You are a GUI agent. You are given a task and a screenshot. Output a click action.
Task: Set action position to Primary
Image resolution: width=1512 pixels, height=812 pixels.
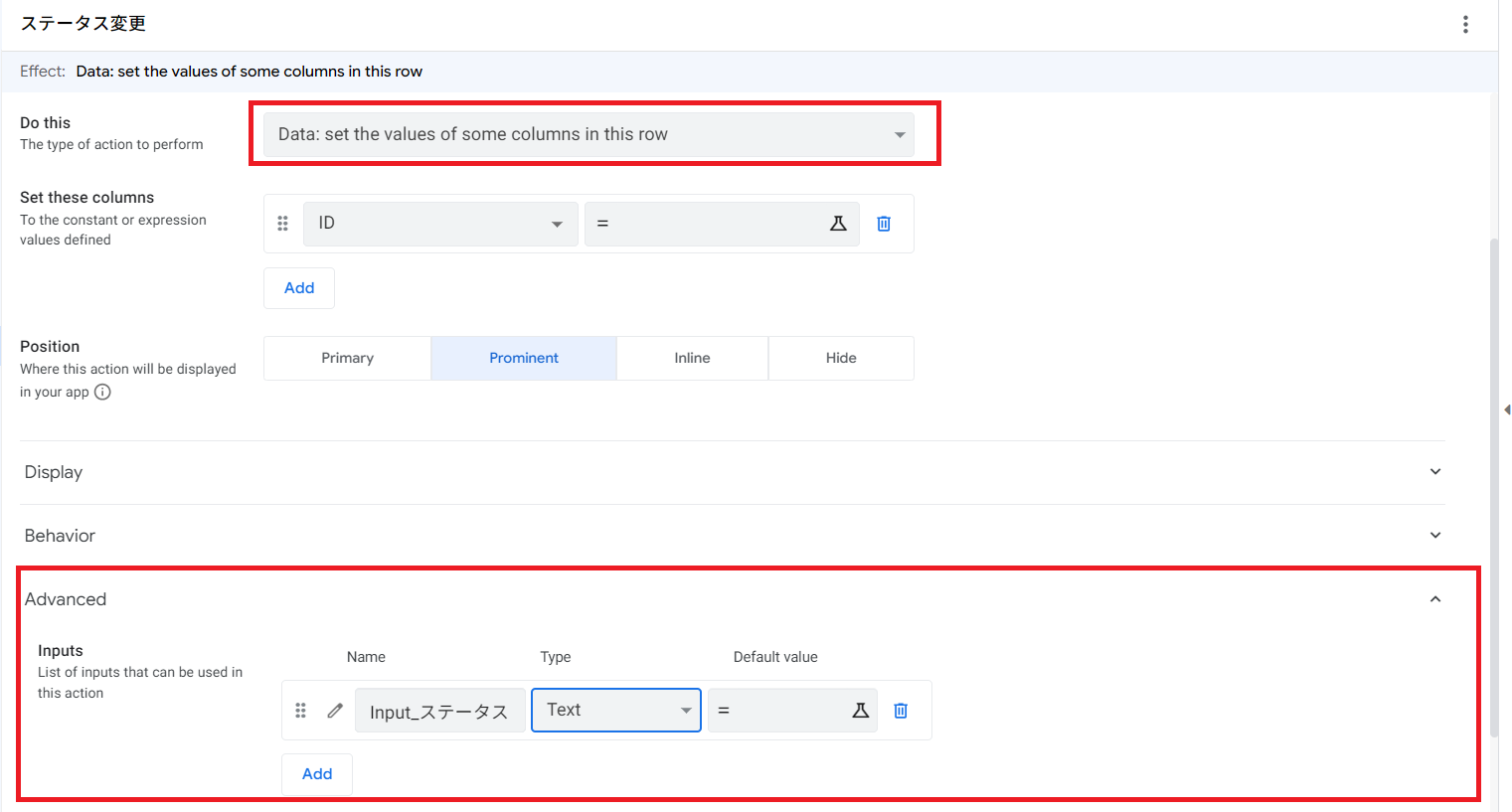(x=347, y=358)
